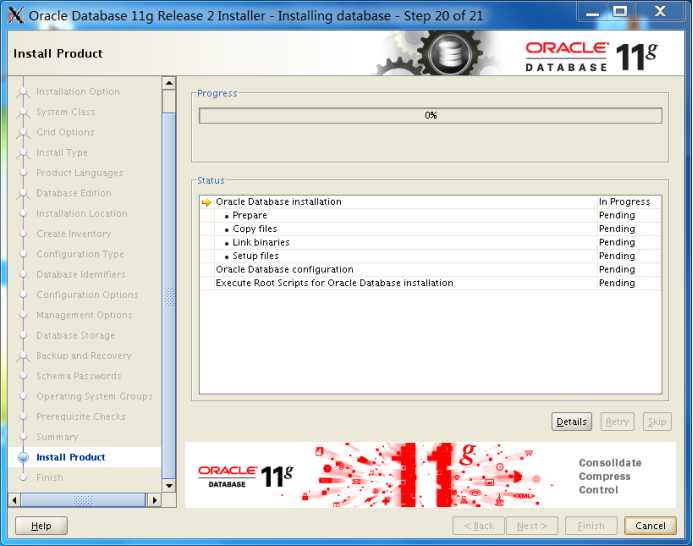
Task: Click the Skip button
Action: [x=657, y=421]
